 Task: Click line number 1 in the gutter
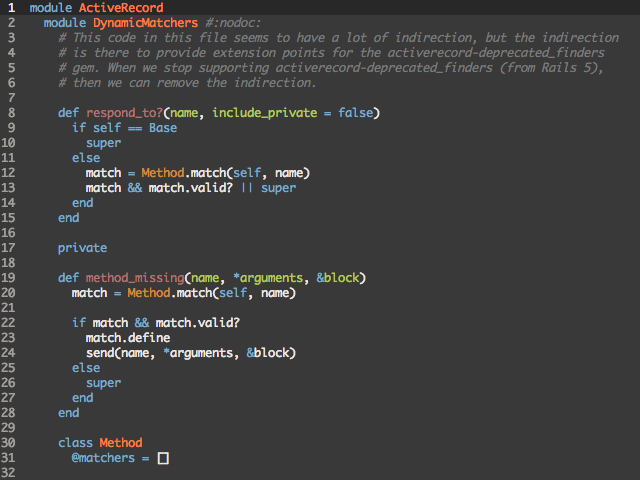coord(11,8)
